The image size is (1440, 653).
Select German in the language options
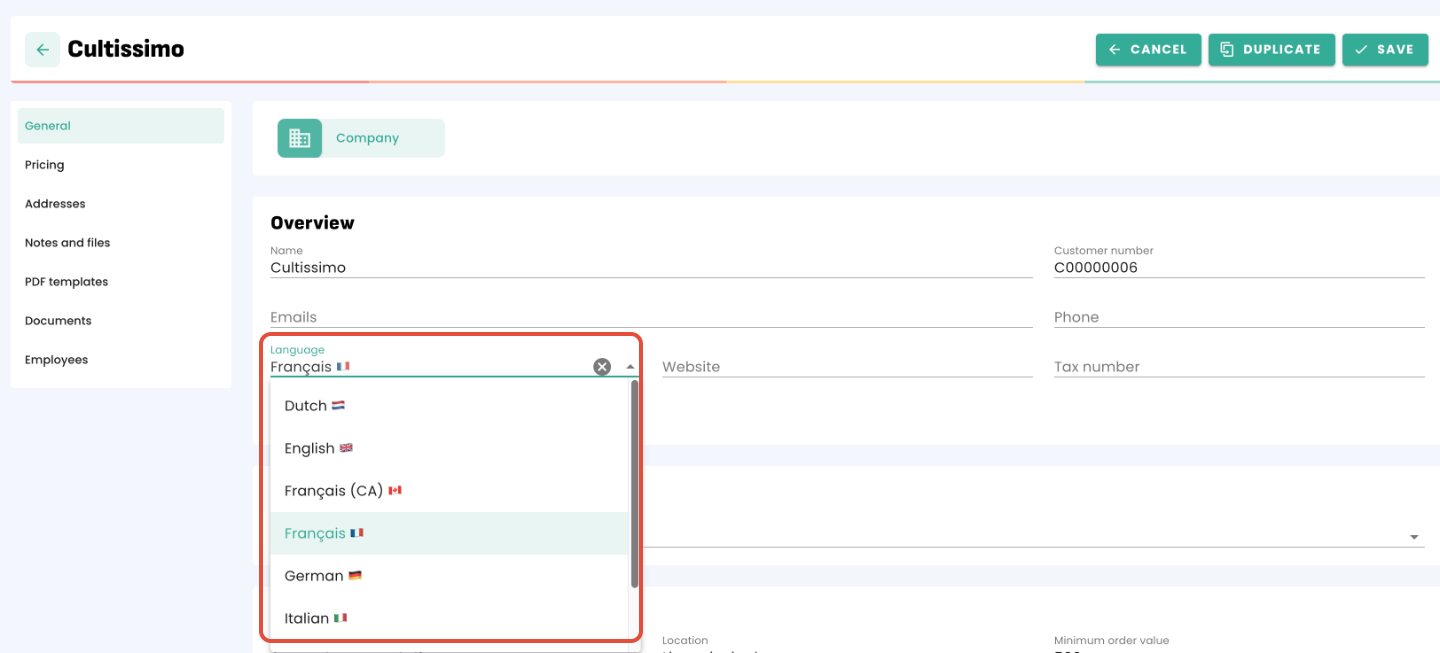[313, 575]
